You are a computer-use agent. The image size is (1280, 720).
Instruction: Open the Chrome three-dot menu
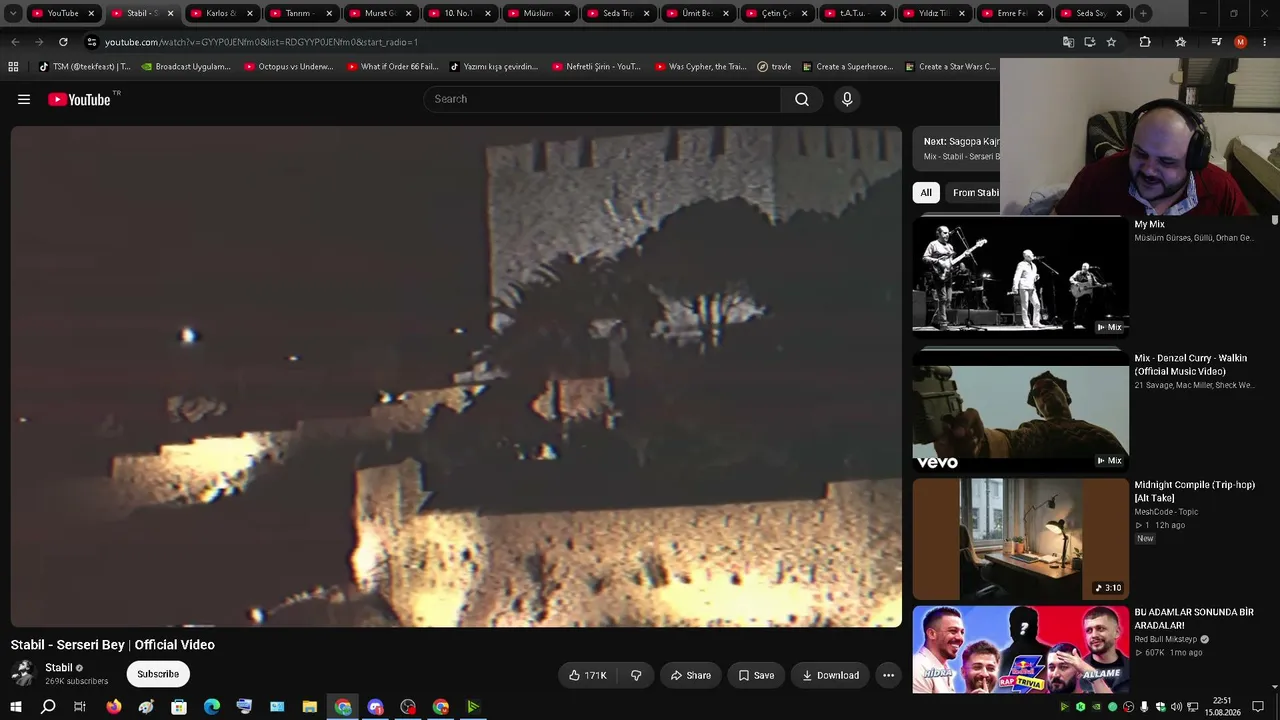click(x=1265, y=42)
